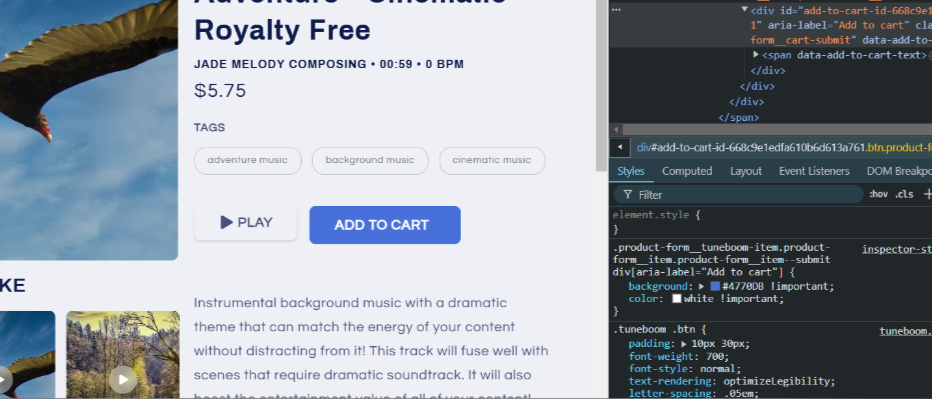Click the play triangle icon in PLAY button
The width and height of the screenshot is (932, 399).
tap(226, 222)
